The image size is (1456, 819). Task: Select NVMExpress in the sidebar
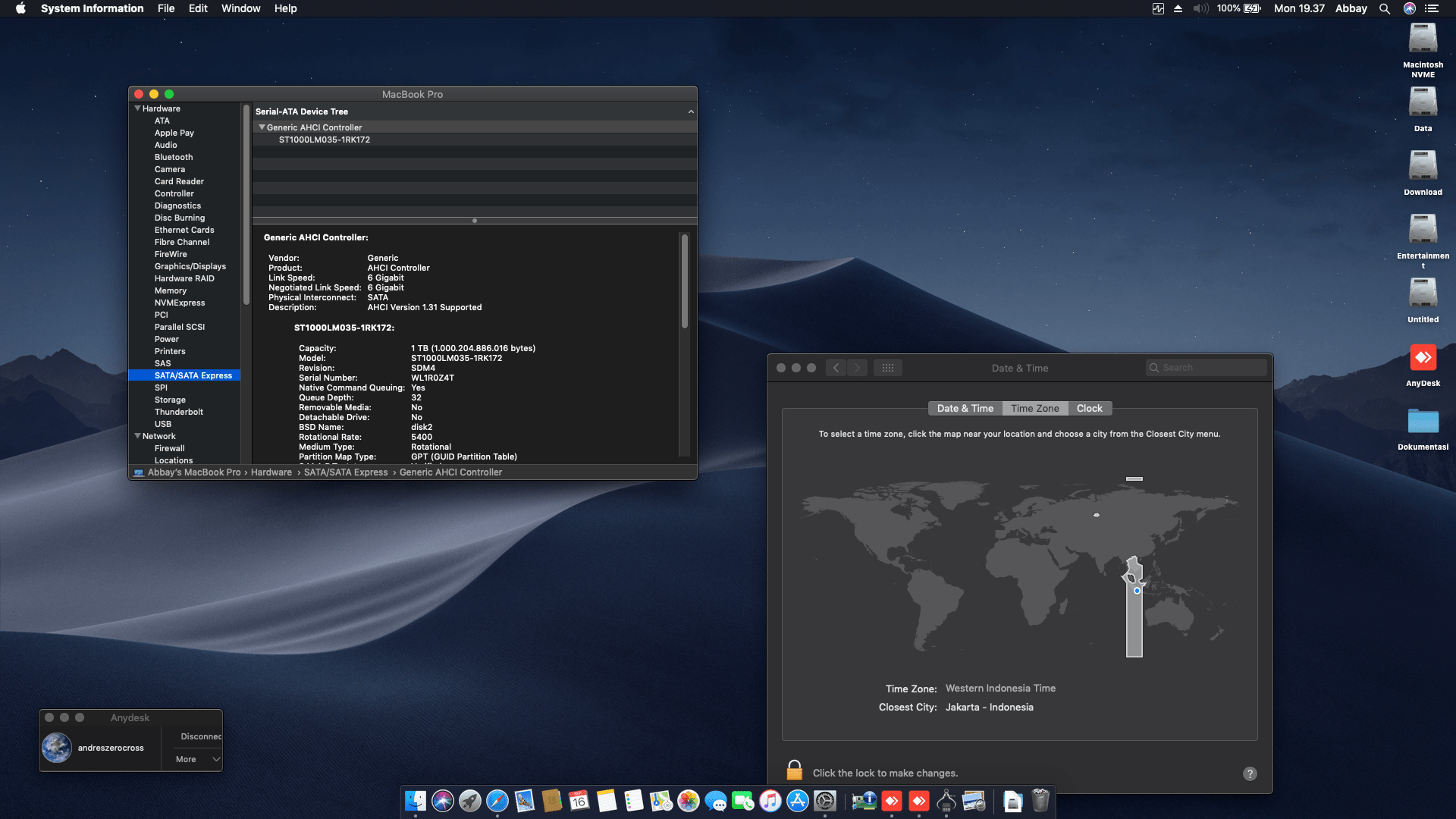(180, 303)
